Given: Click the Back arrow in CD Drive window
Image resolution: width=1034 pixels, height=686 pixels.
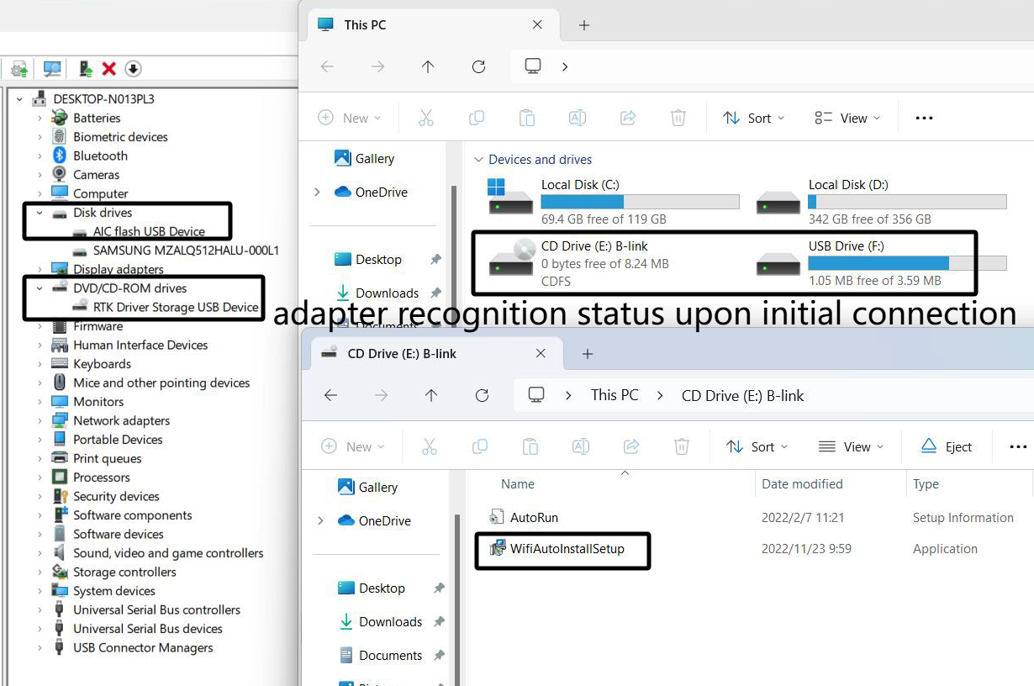Looking at the screenshot, I should [331, 395].
